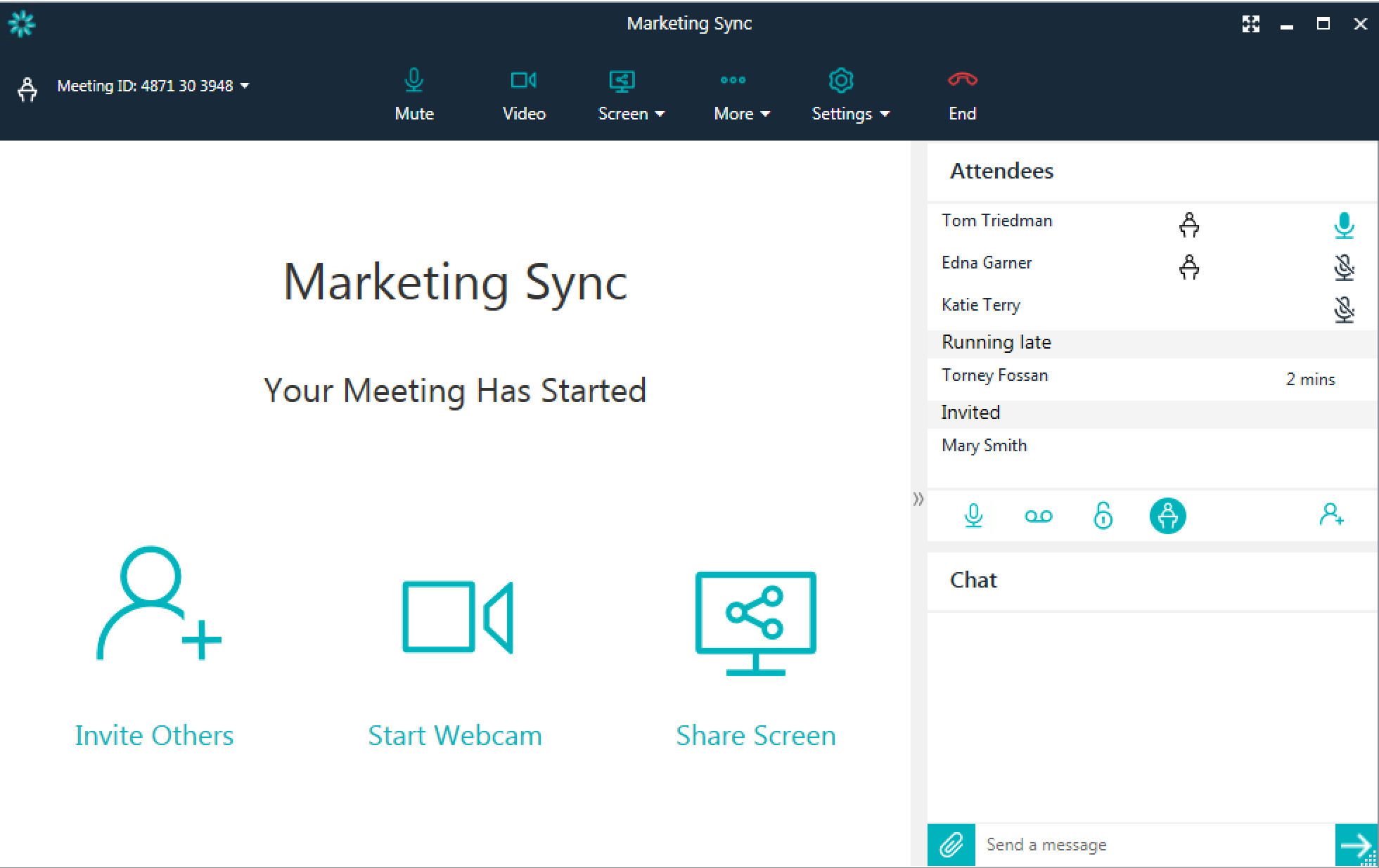Open the Screen dropdown menu
This screenshot has height=868, width=1379.
tap(631, 95)
